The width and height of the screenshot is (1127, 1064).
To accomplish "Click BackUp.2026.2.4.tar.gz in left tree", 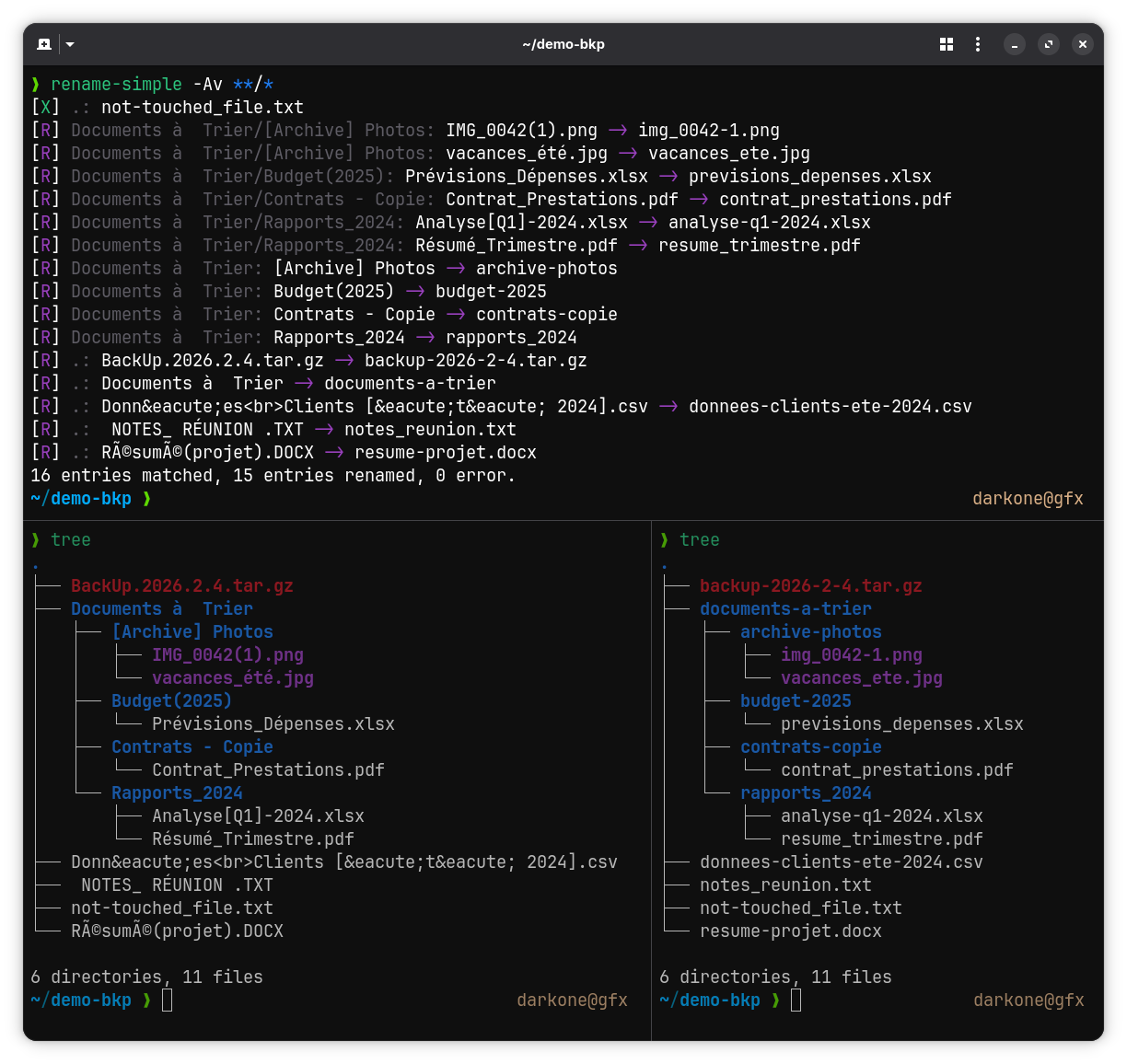I will (x=182, y=586).
